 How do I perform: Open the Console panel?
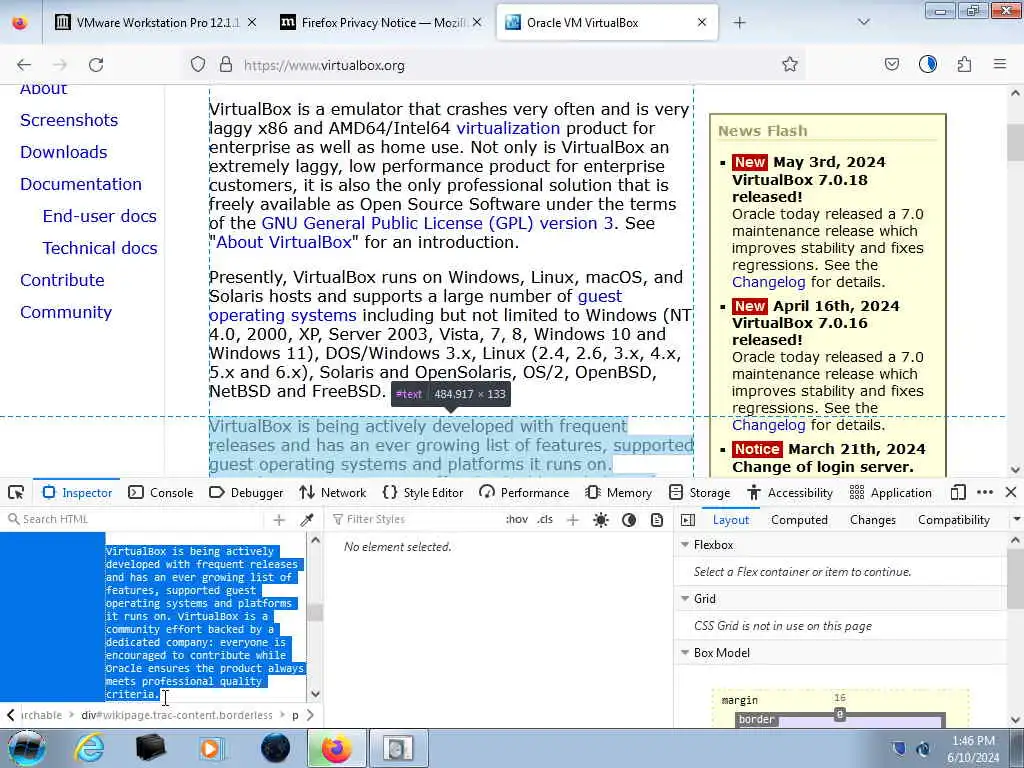pyautogui.click(x=161, y=492)
